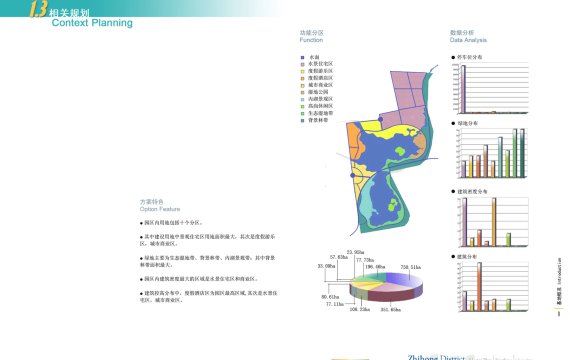Click the small green island in upper lake
Image resolution: width=570 pixels, height=360 pixels.
tap(400, 151)
